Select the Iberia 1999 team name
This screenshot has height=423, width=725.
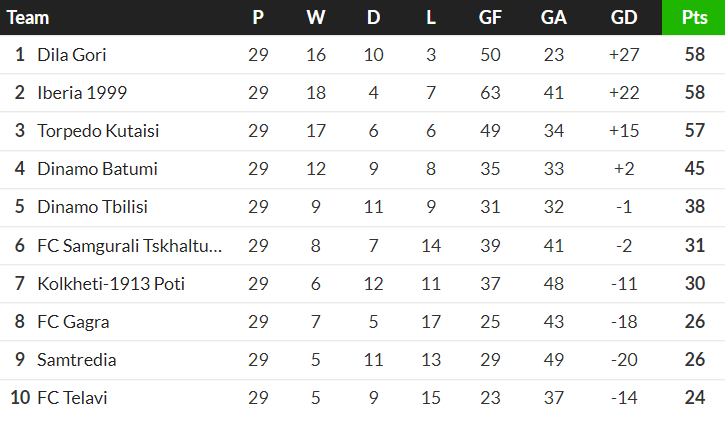click(82, 93)
